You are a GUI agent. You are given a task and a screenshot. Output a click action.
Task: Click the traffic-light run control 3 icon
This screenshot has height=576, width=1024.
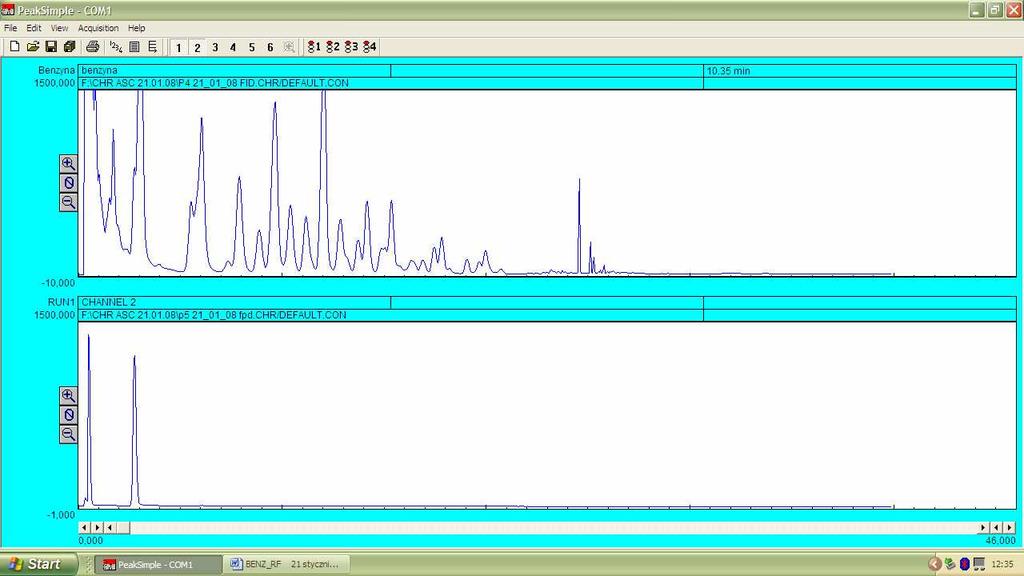tap(351, 46)
